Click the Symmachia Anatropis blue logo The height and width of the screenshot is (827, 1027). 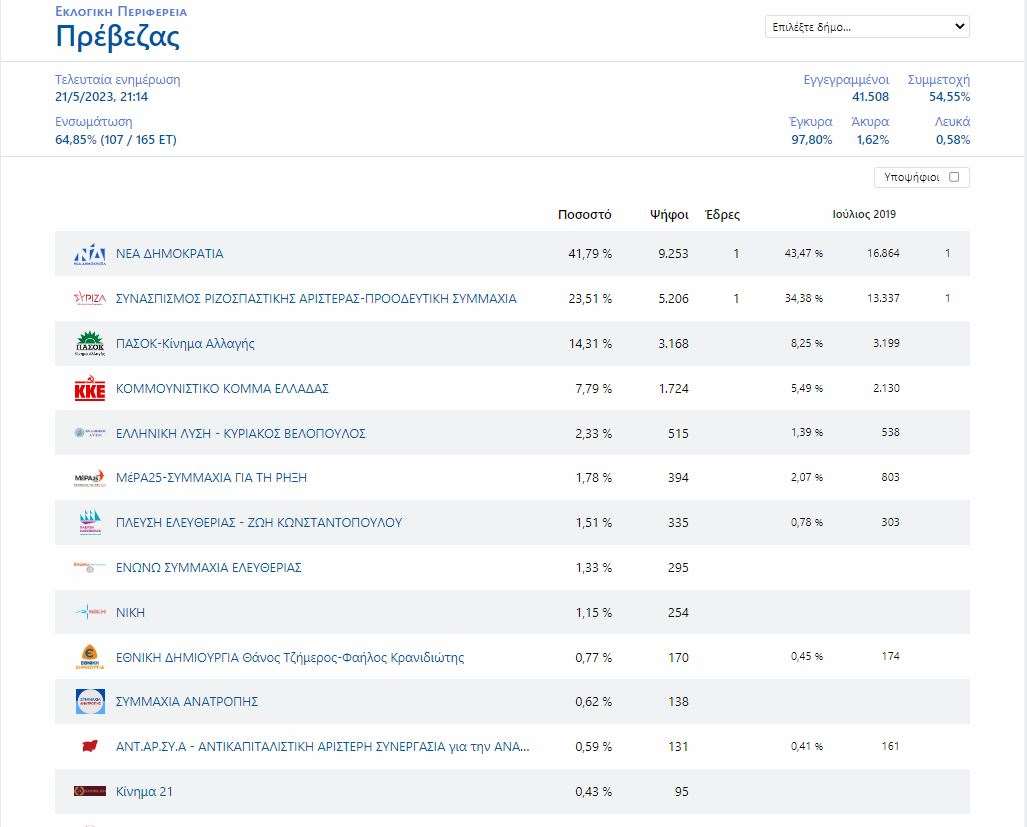(x=90, y=702)
